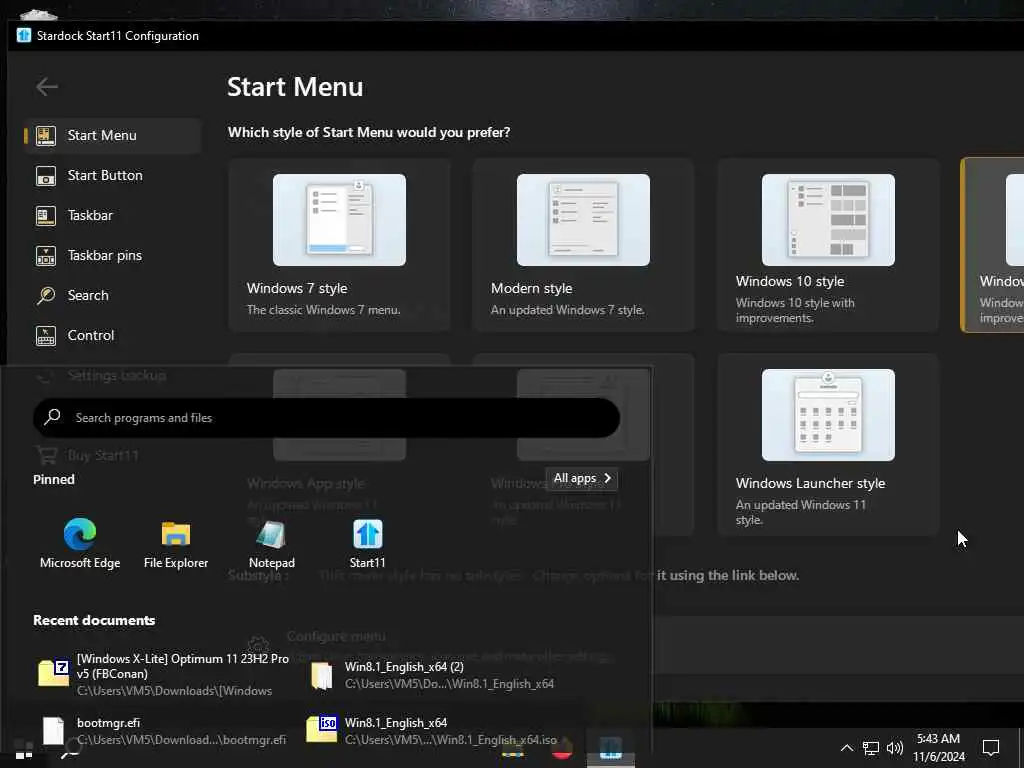1024x768 pixels.
Task: Click the Taskbar sidebar icon
Action: (46, 216)
